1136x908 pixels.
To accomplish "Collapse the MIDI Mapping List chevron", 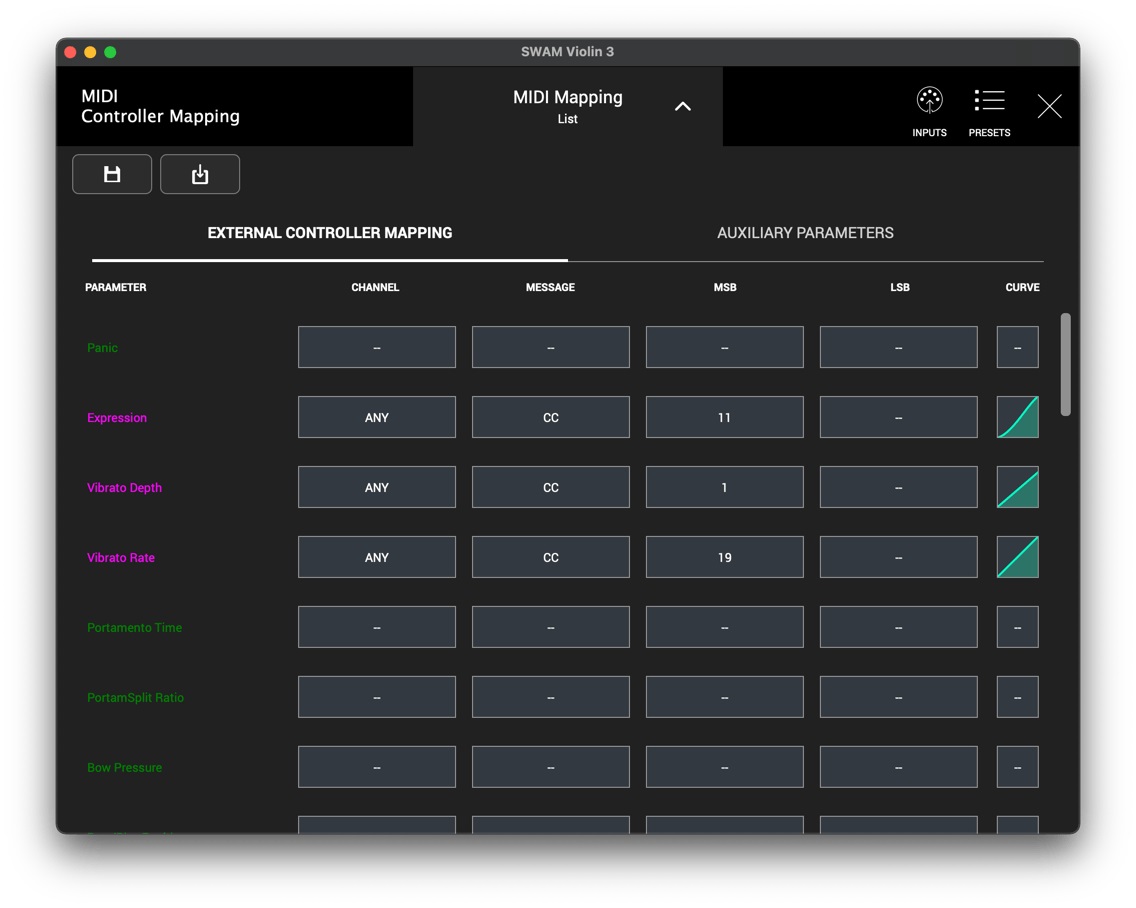I will pyautogui.click(x=682, y=107).
